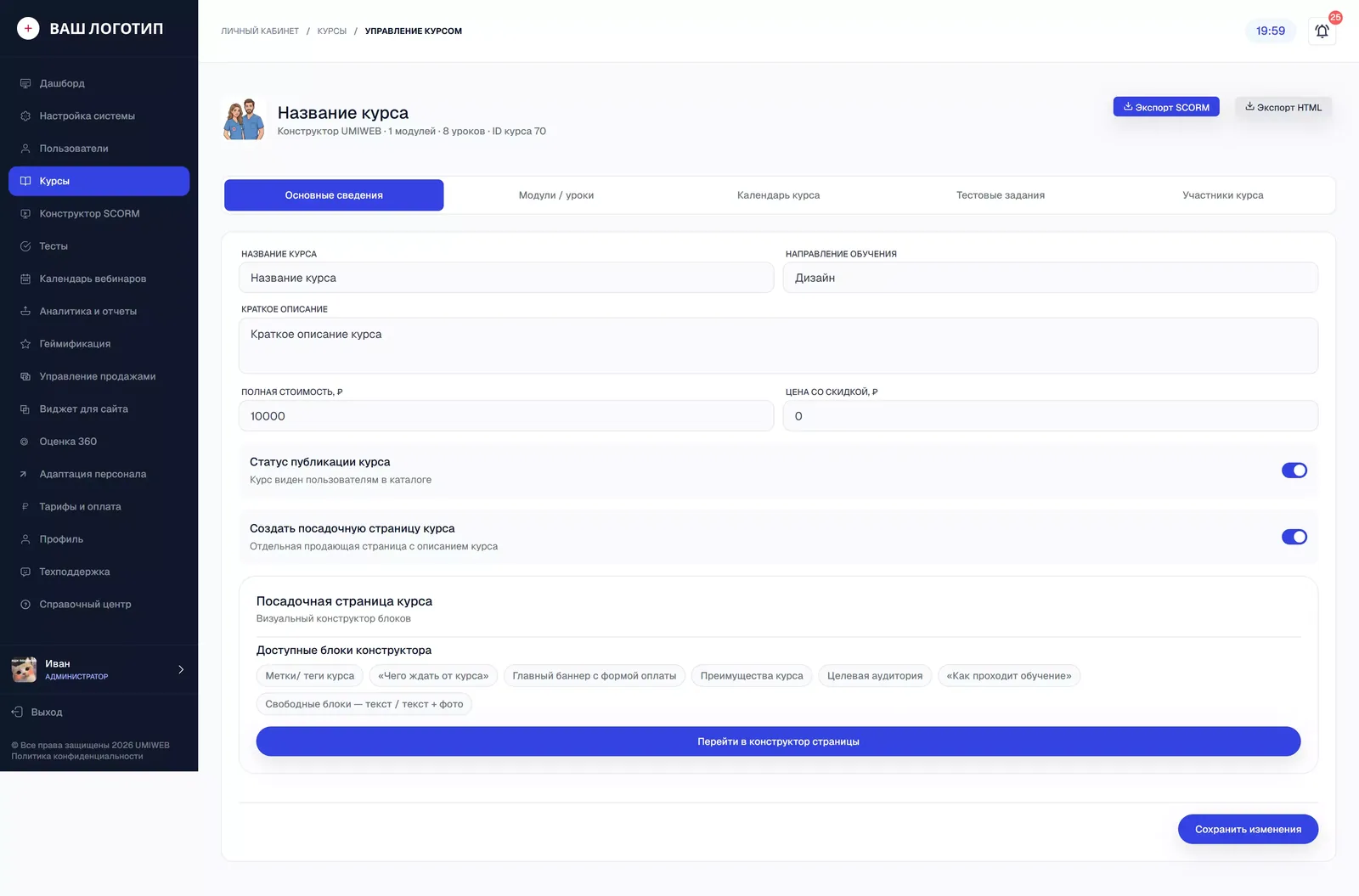Select the Основные сведения tab

334,195
